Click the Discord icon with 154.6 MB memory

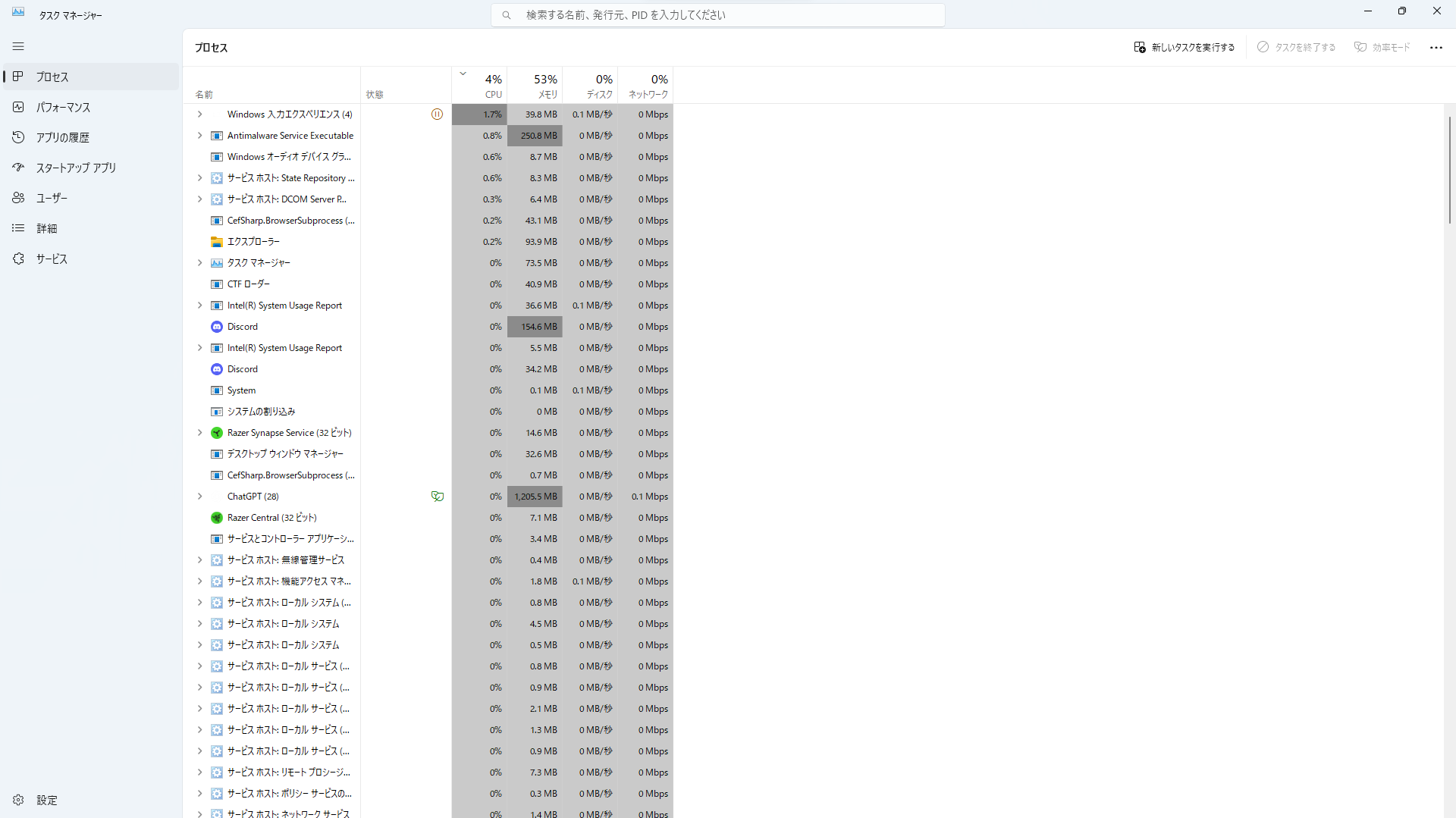[217, 327]
